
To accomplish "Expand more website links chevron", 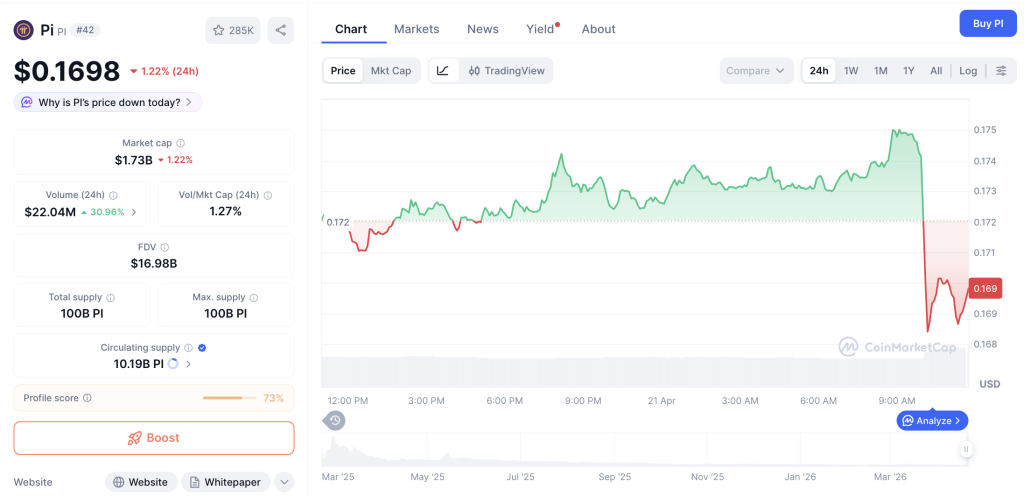I will 284,482.
